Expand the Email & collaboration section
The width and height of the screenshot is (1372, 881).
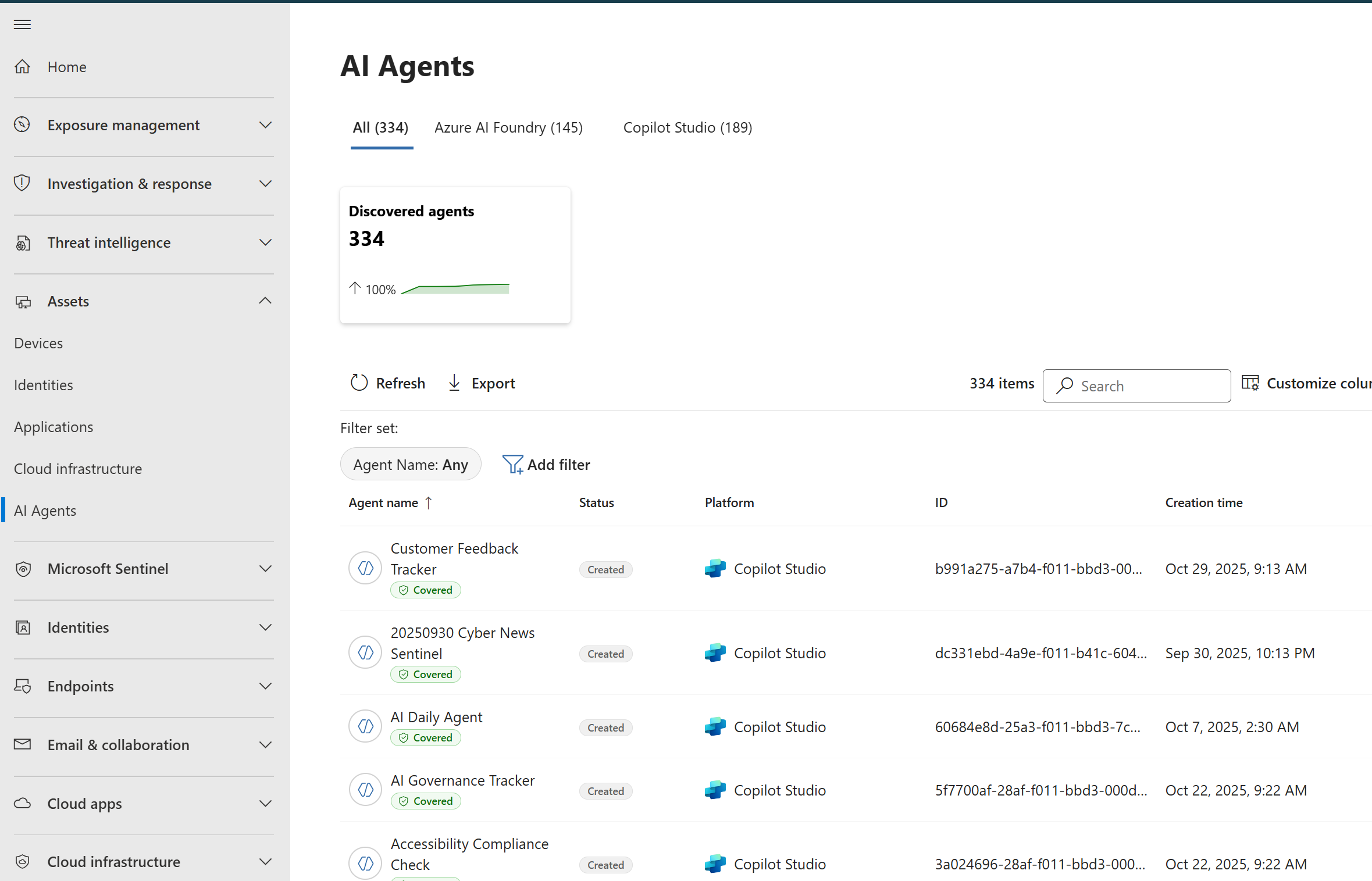pos(265,744)
